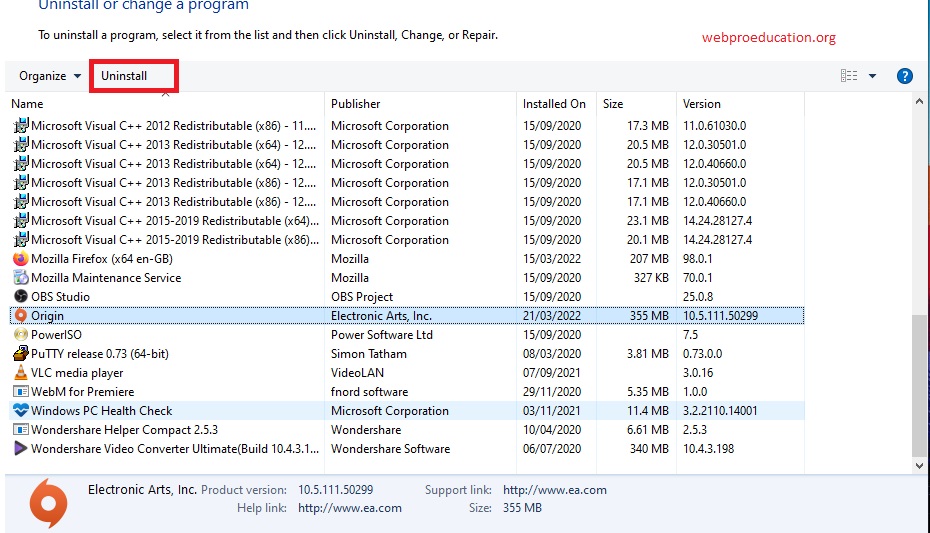Select the Windows PC Health Check entry

[x=101, y=410]
